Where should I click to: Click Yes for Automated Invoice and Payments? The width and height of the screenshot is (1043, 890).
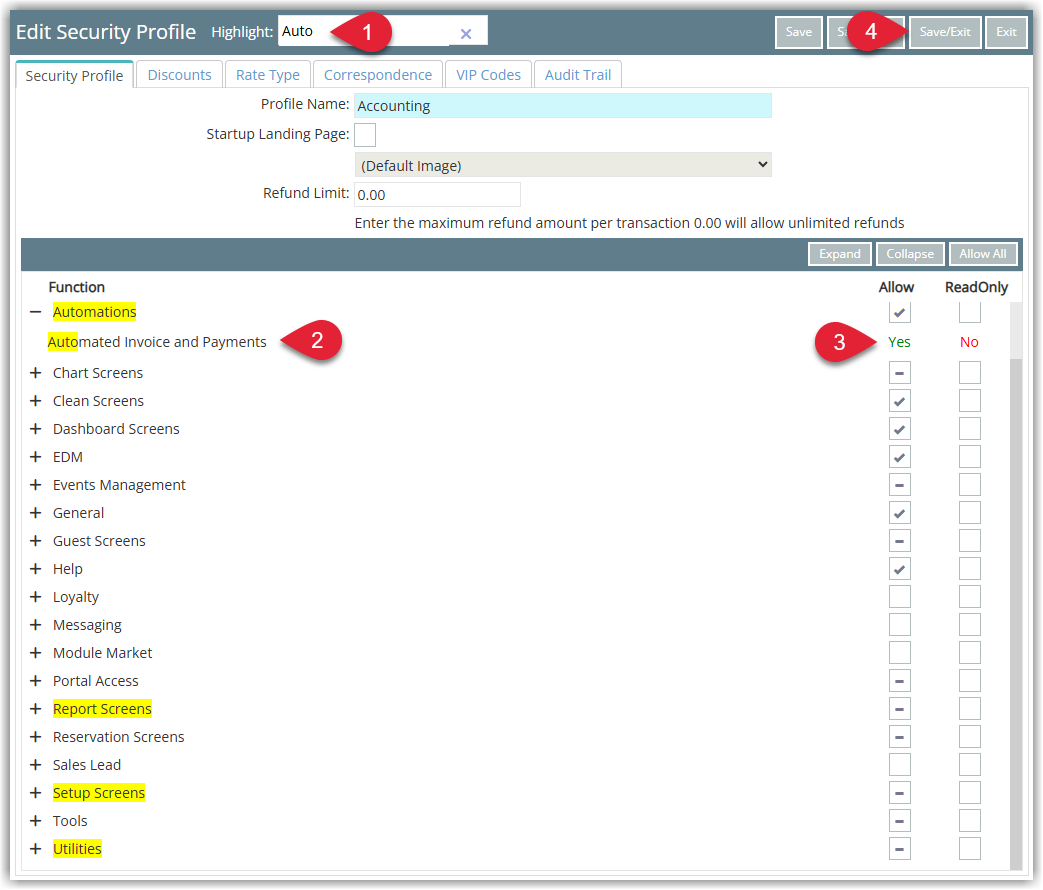click(x=899, y=342)
